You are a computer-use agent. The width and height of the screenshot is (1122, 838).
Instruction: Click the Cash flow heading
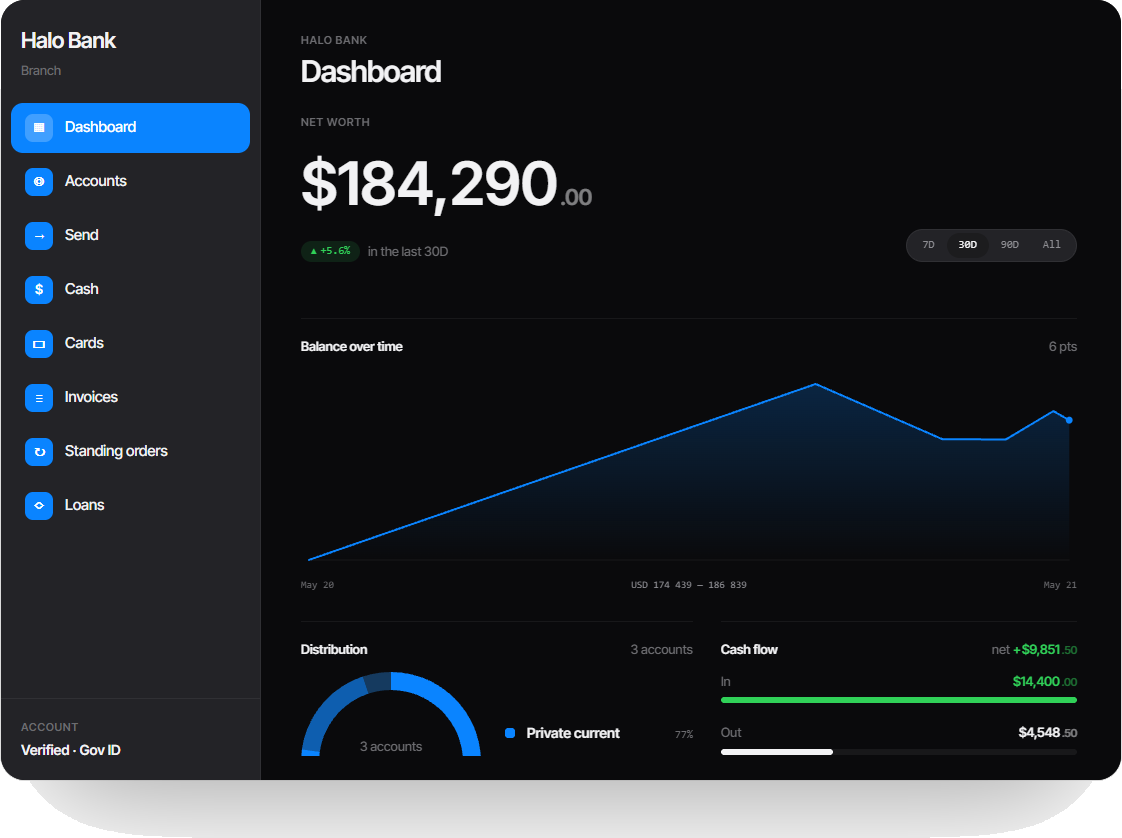pos(749,650)
